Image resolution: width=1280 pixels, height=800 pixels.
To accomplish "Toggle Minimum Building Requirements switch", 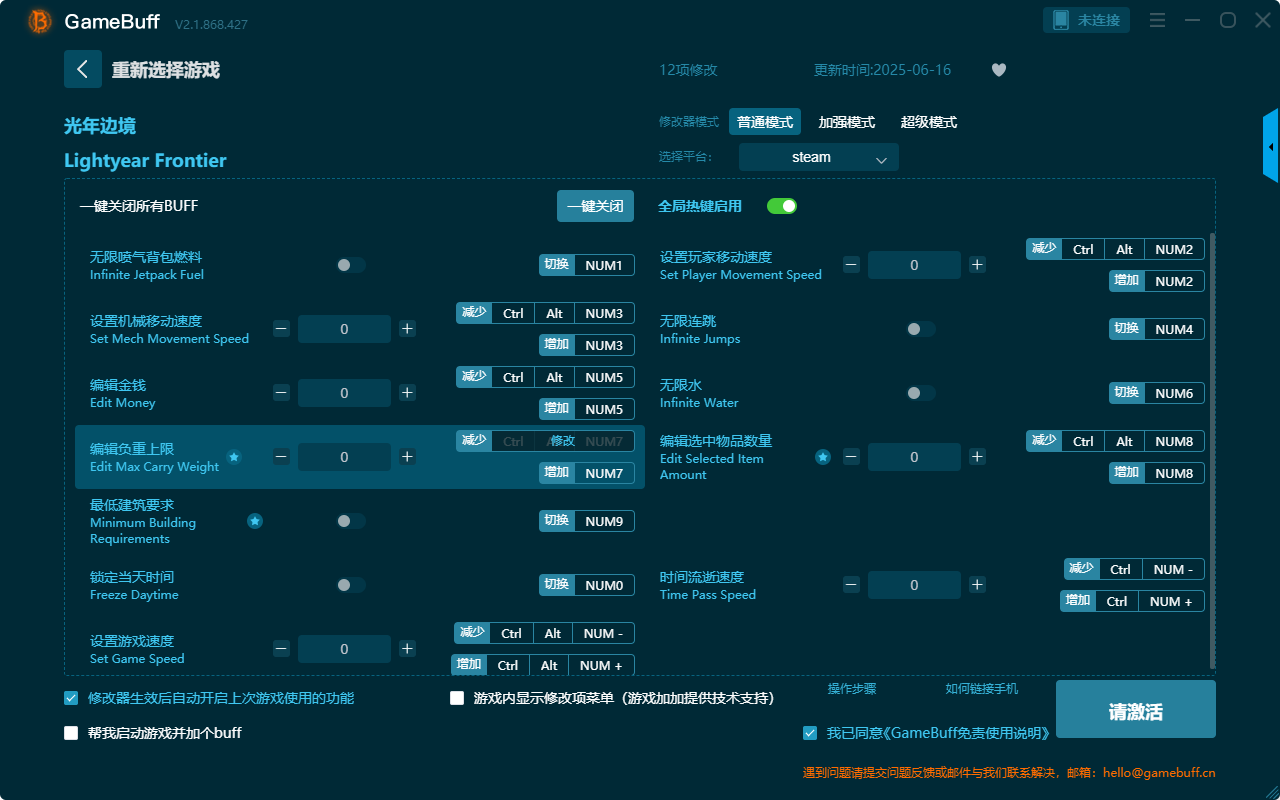I will coord(351,521).
